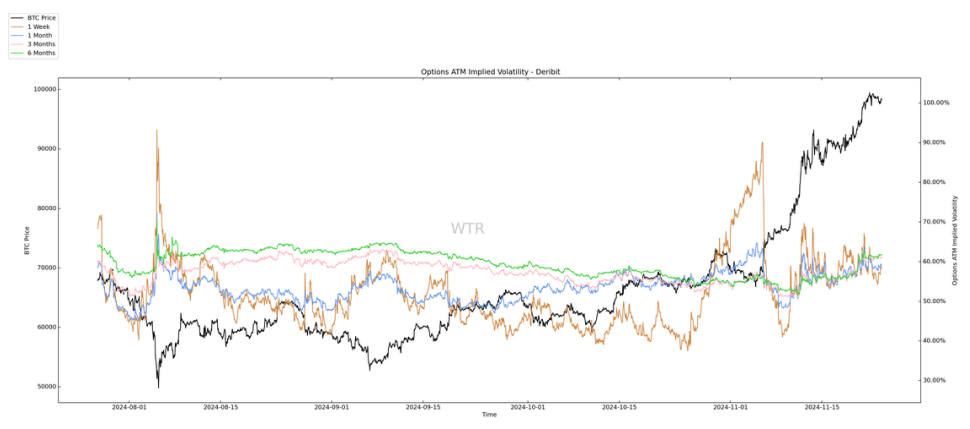
Task: Click the WTR watermark in the chart
Action: (467, 228)
